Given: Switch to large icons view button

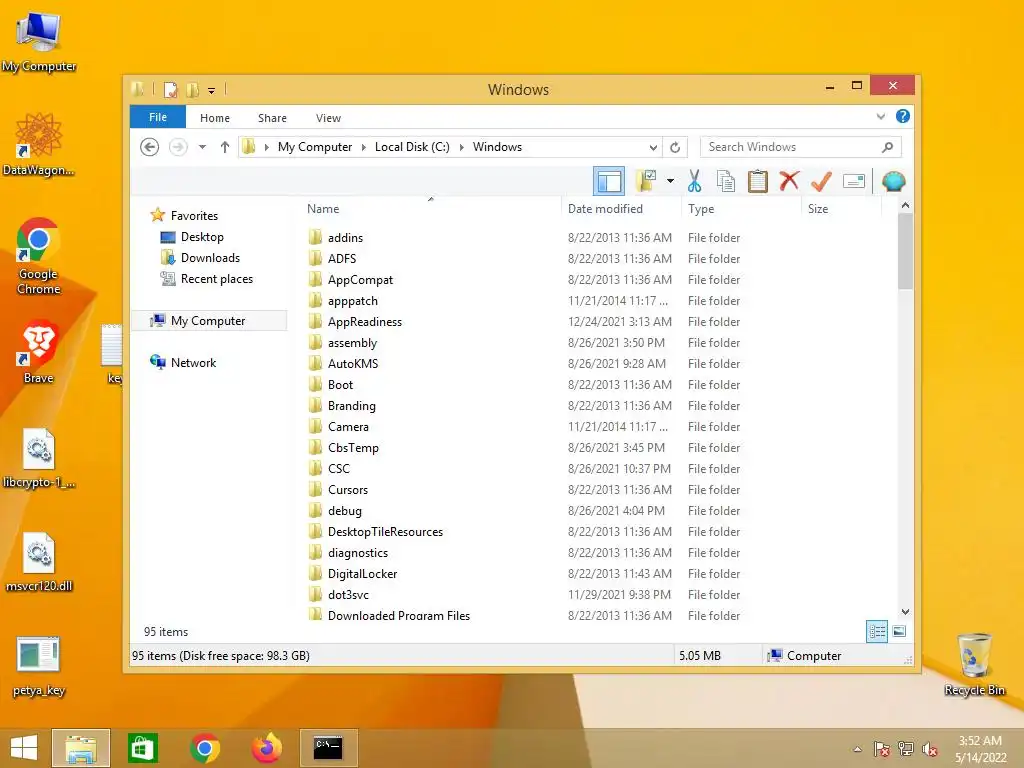Looking at the screenshot, I should tap(899, 632).
